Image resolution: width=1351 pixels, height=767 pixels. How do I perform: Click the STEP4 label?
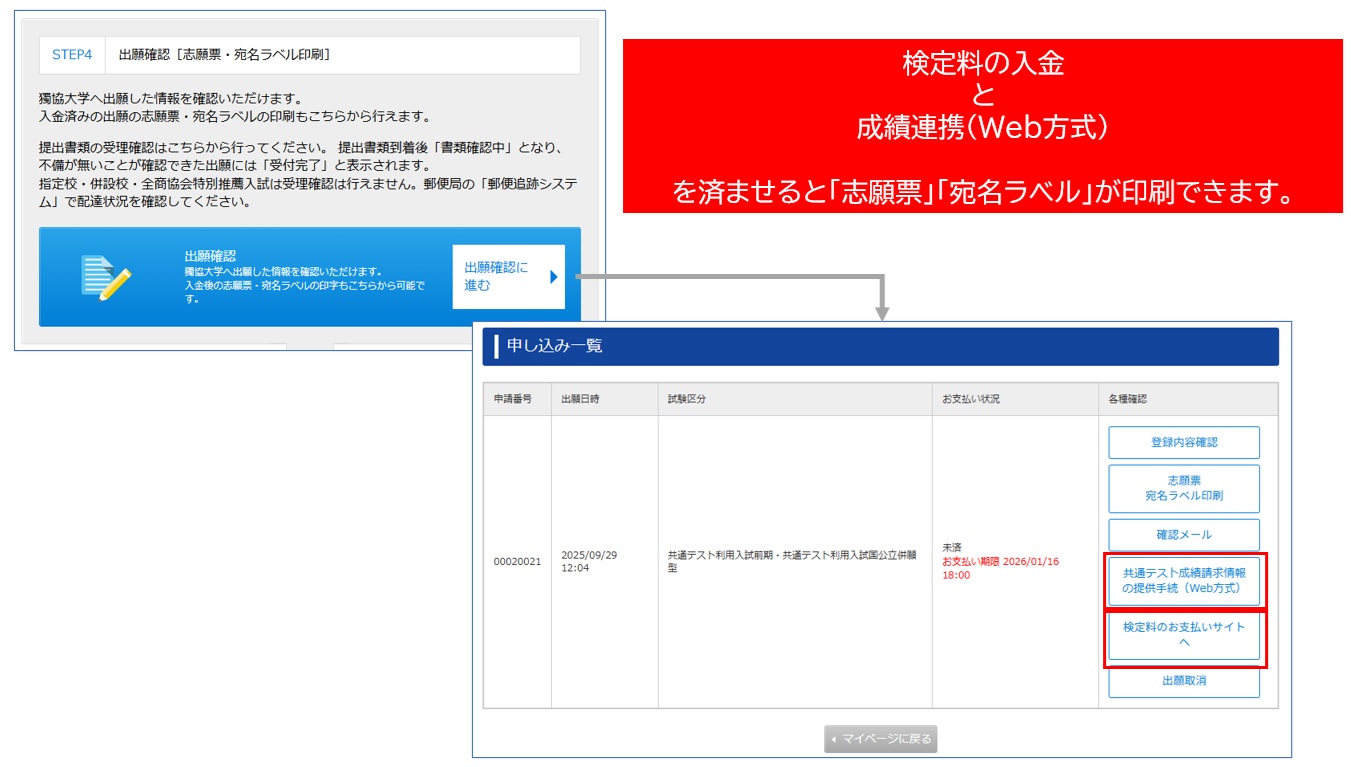tap(72, 55)
